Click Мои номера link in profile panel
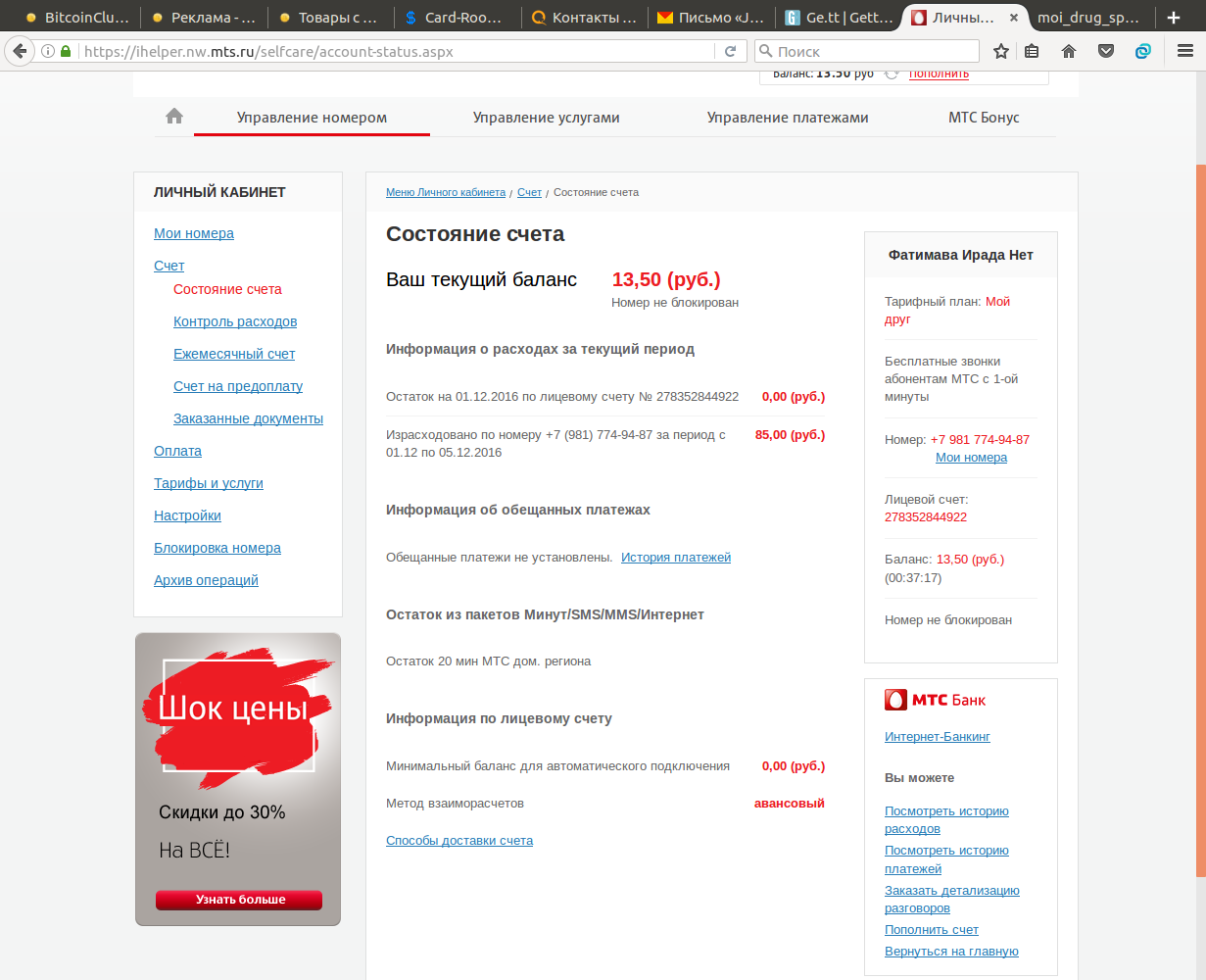 [x=971, y=457]
